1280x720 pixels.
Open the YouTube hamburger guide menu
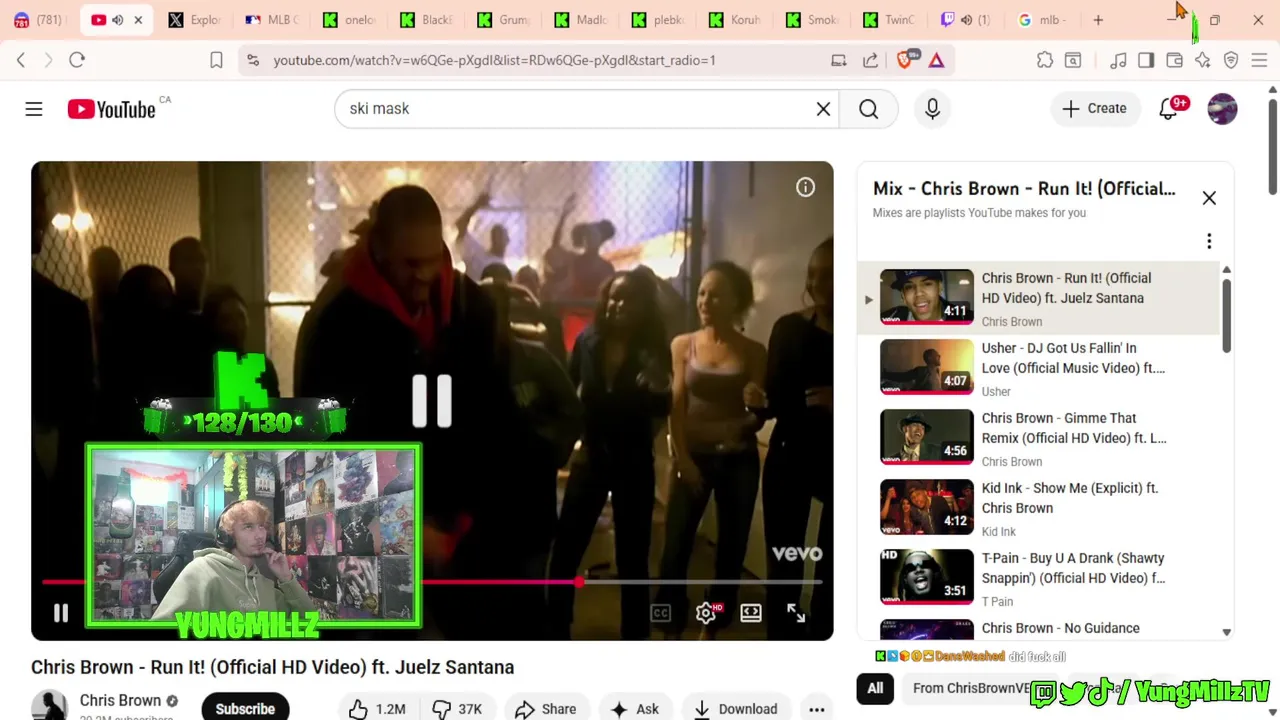(34, 109)
